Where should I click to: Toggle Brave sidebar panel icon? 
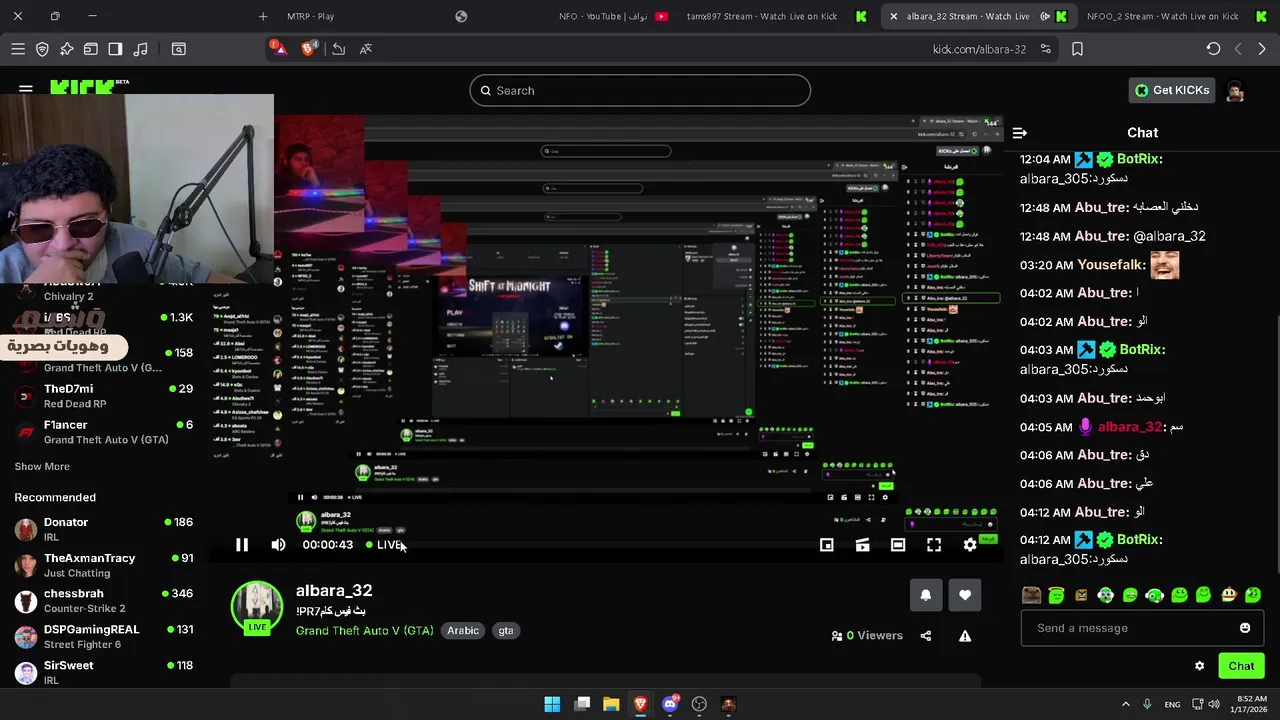[x=115, y=49]
